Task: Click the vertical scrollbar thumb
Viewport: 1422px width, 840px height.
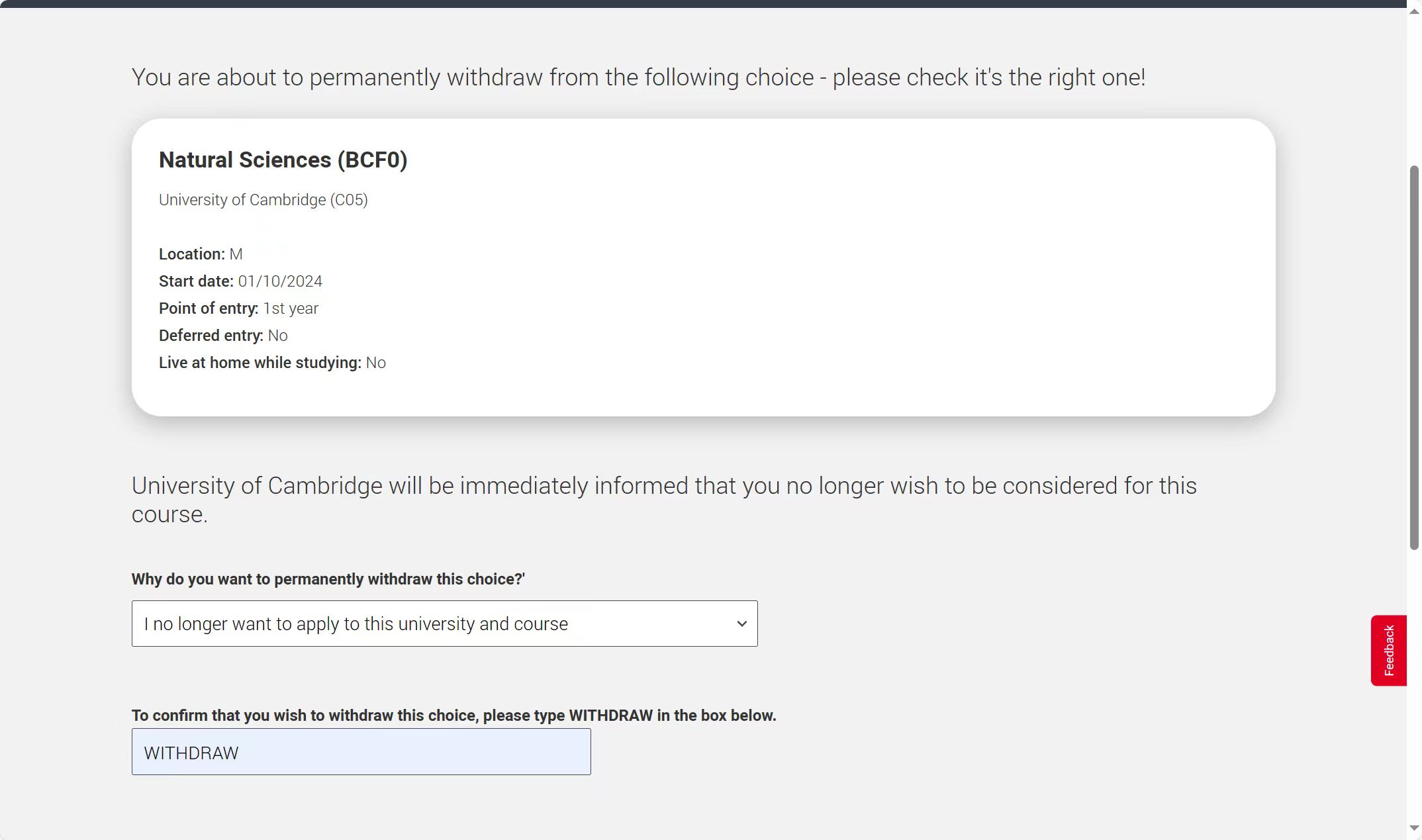Action: [x=1414, y=357]
